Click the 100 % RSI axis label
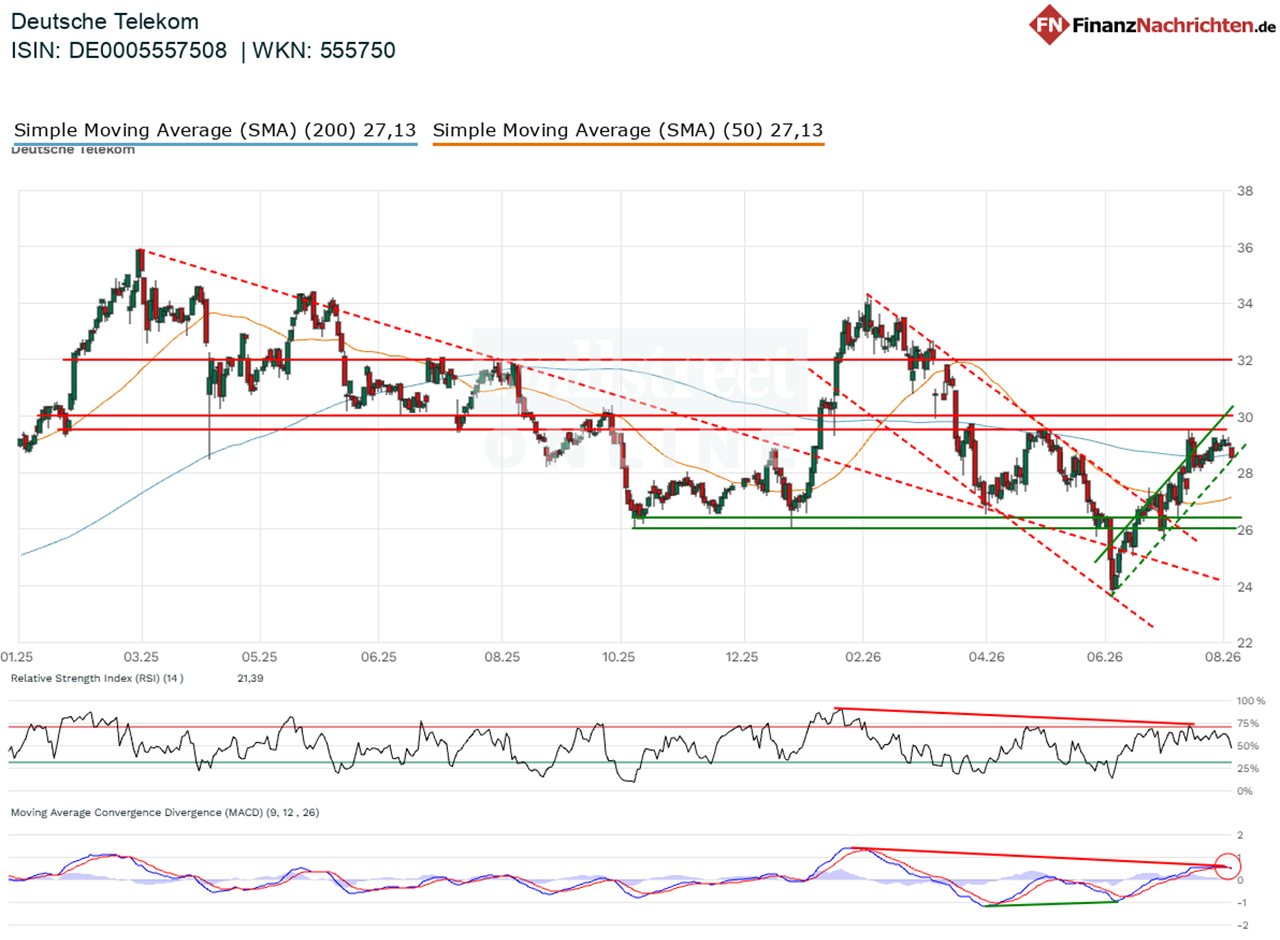Viewport: 1280px width, 940px height. pos(1250,701)
